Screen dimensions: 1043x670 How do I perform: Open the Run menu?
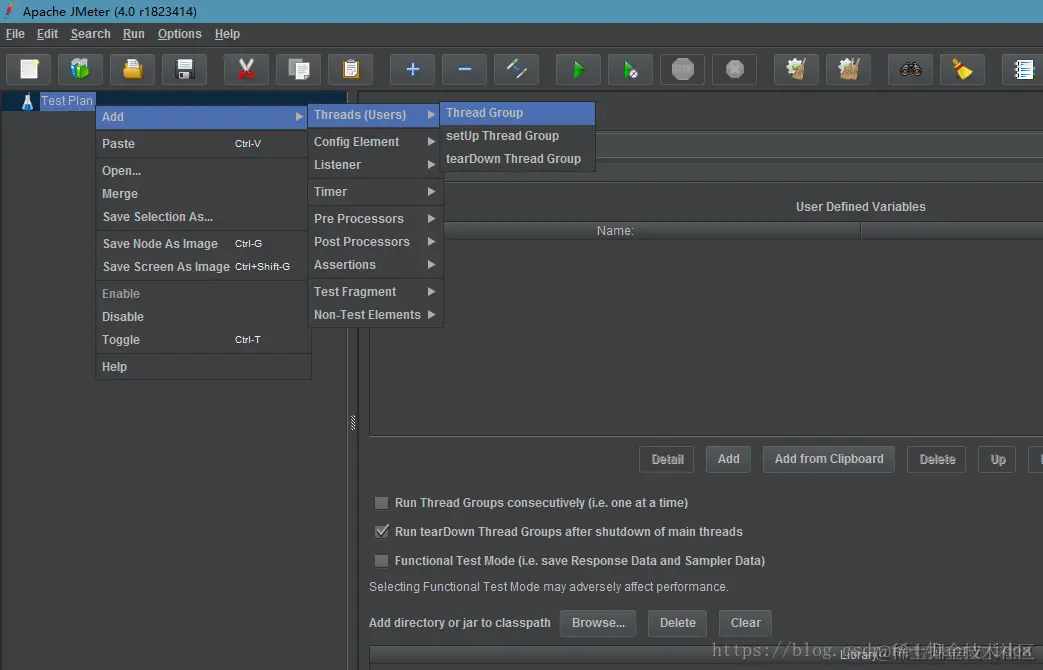[x=134, y=34]
